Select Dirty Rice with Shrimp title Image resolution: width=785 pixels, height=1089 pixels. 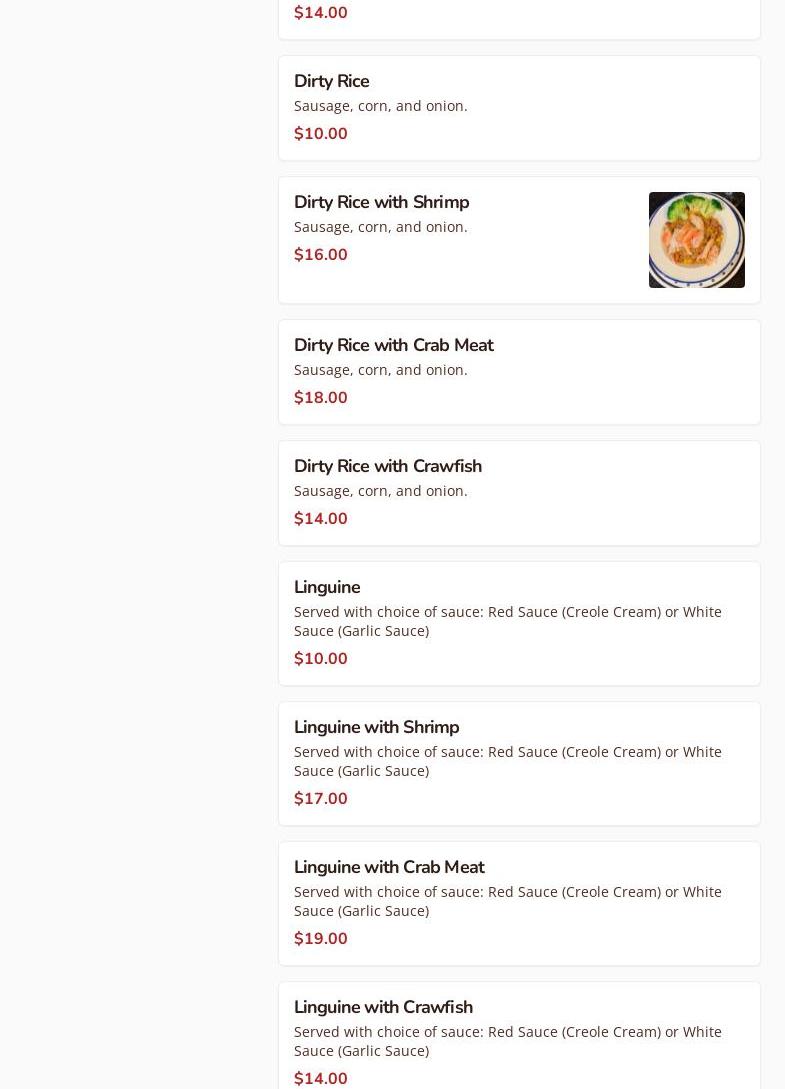pos(381,202)
